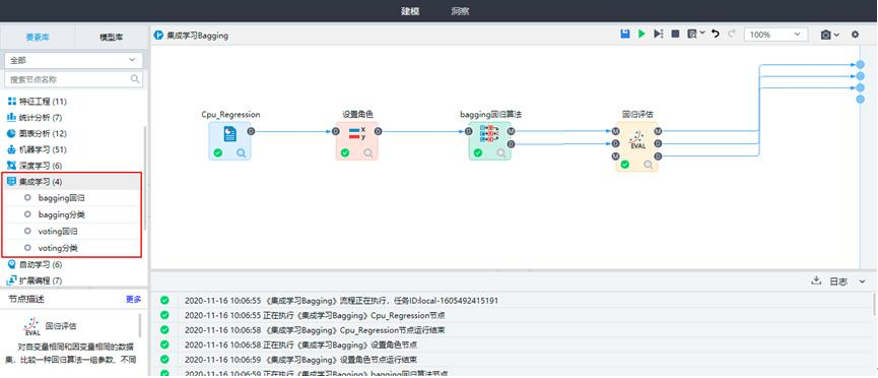Screen dimensions: 878x378
Task: Click the 更多 link in node description
Action: (x=133, y=299)
